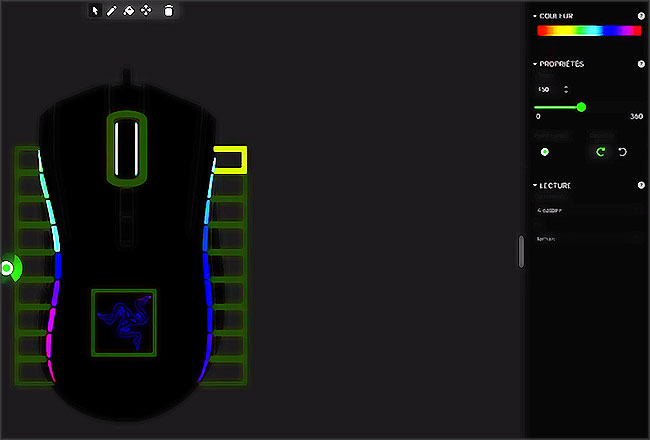Click the trash delete icon
This screenshot has width=650, height=440.
(168, 11)
